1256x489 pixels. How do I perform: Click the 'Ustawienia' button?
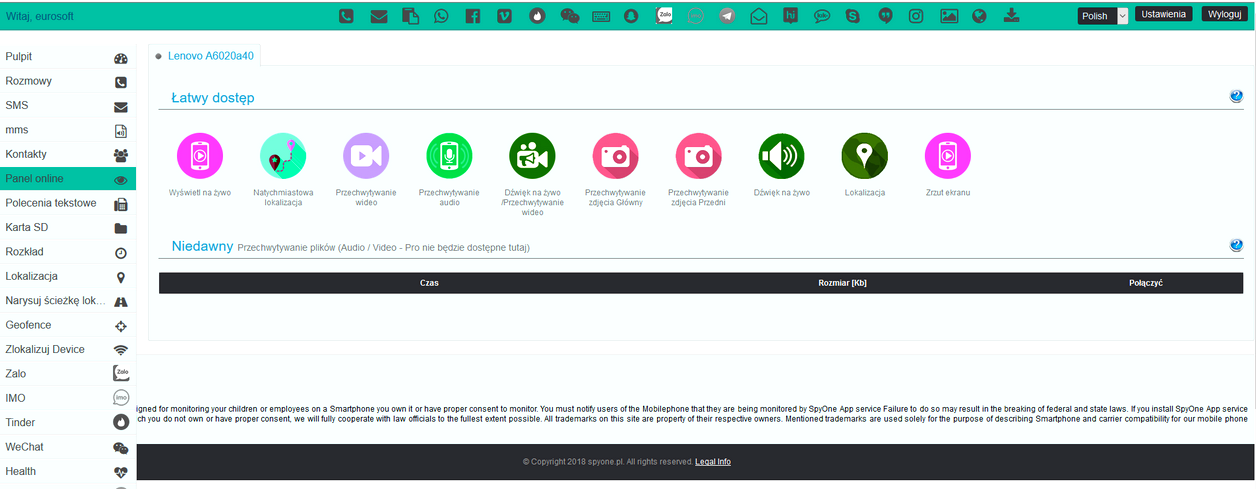tap(1164, 15)
